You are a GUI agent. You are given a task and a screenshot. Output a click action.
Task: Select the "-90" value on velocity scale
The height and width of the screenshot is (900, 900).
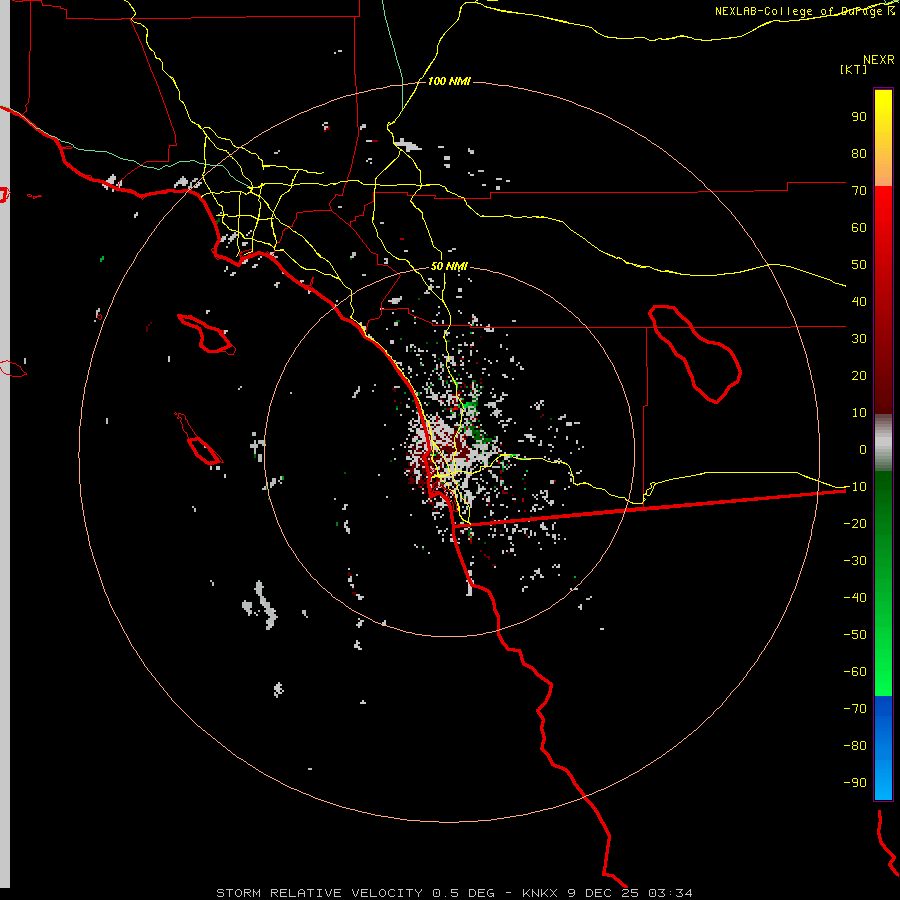855,783
